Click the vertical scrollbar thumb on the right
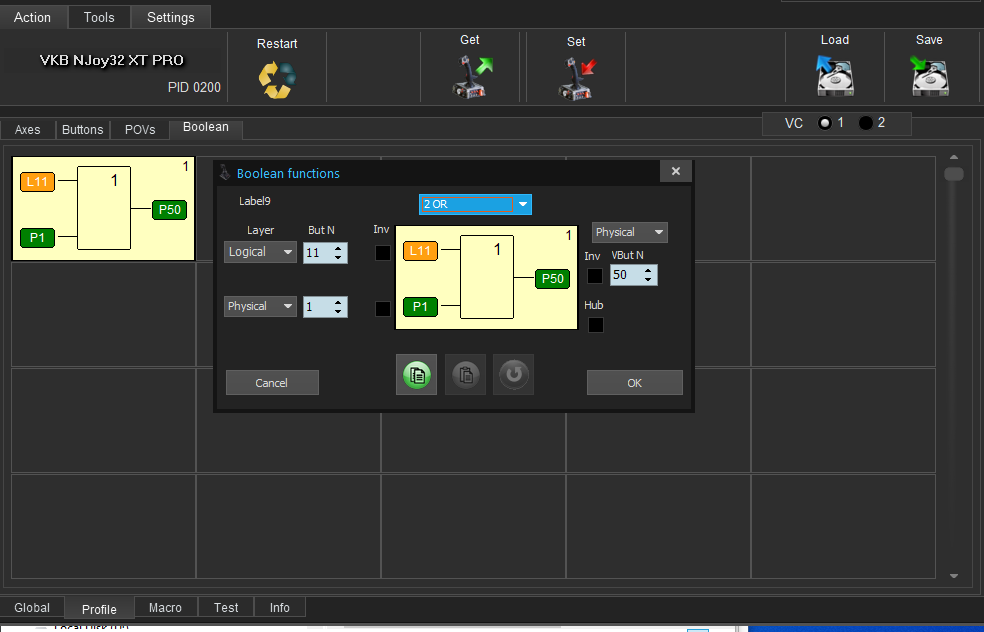Image resolution: width=984 pixels, height=632 pixels. coord(954,174)
